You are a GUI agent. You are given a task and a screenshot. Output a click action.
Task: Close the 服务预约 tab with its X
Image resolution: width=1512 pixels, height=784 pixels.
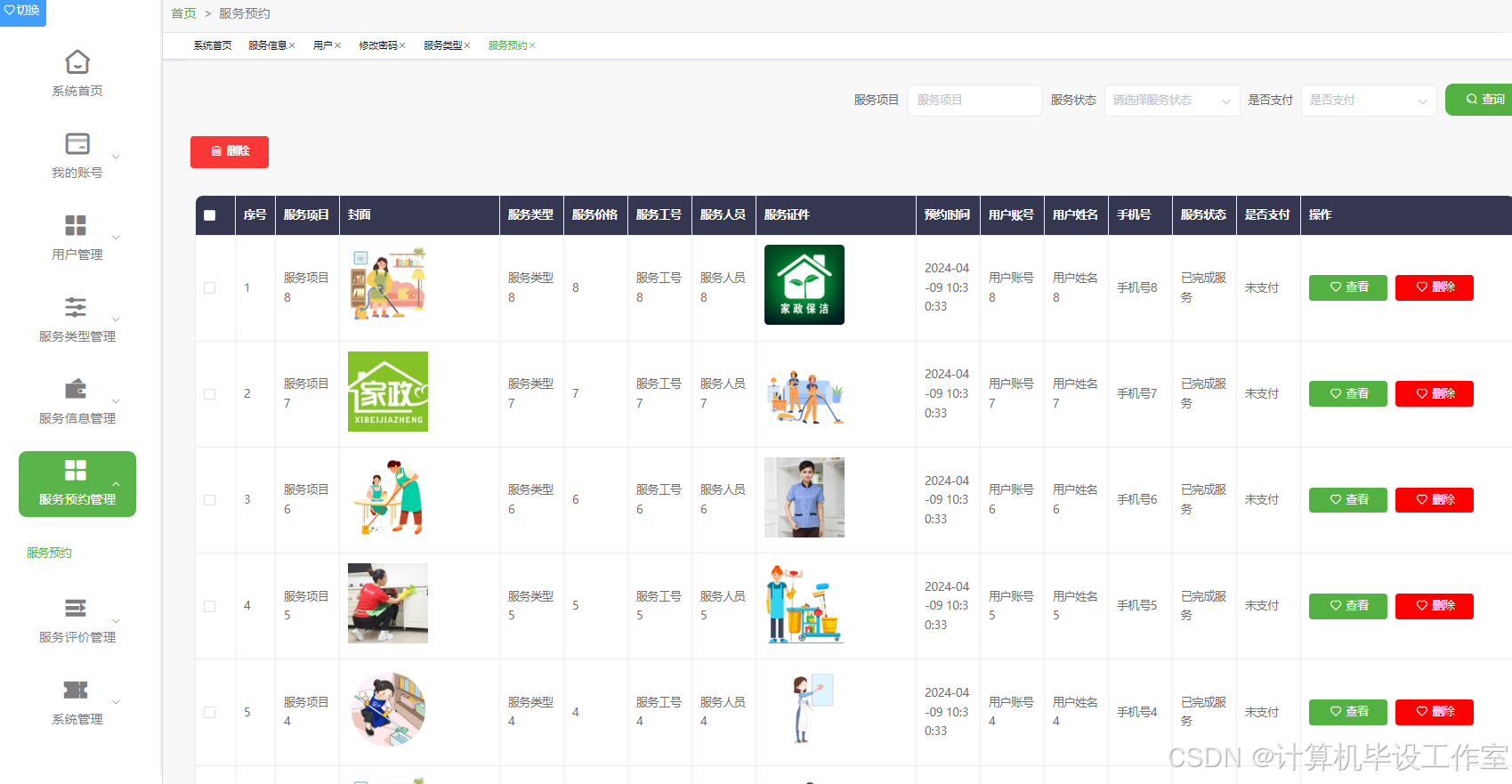[x=532, y=45]
